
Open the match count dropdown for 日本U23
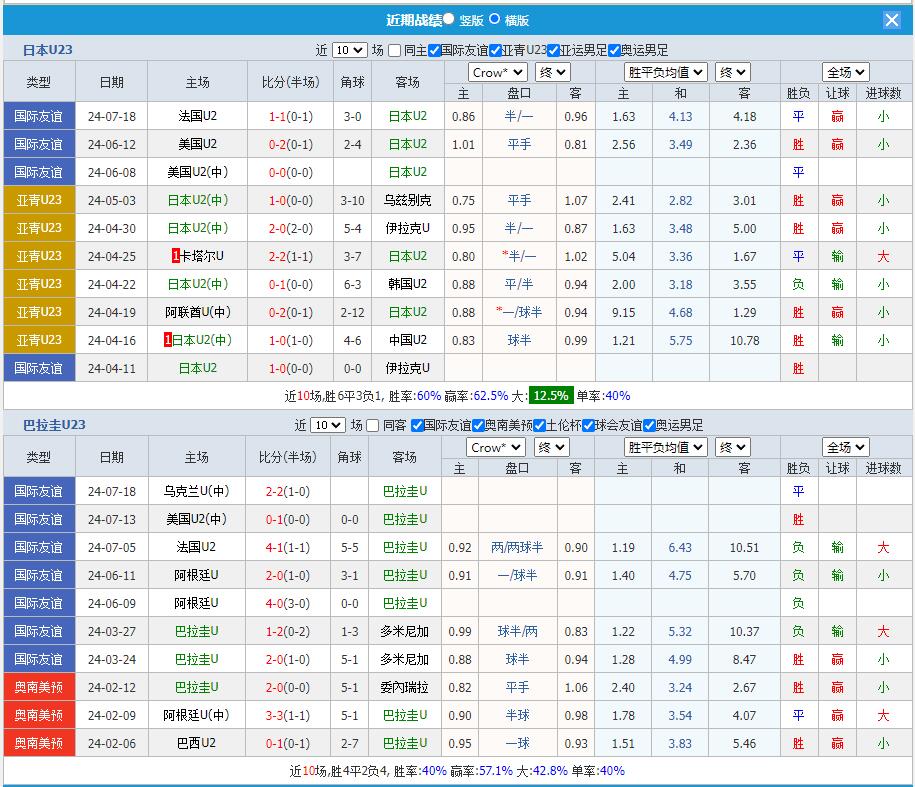pyautogui.click(x=349, y=50)
